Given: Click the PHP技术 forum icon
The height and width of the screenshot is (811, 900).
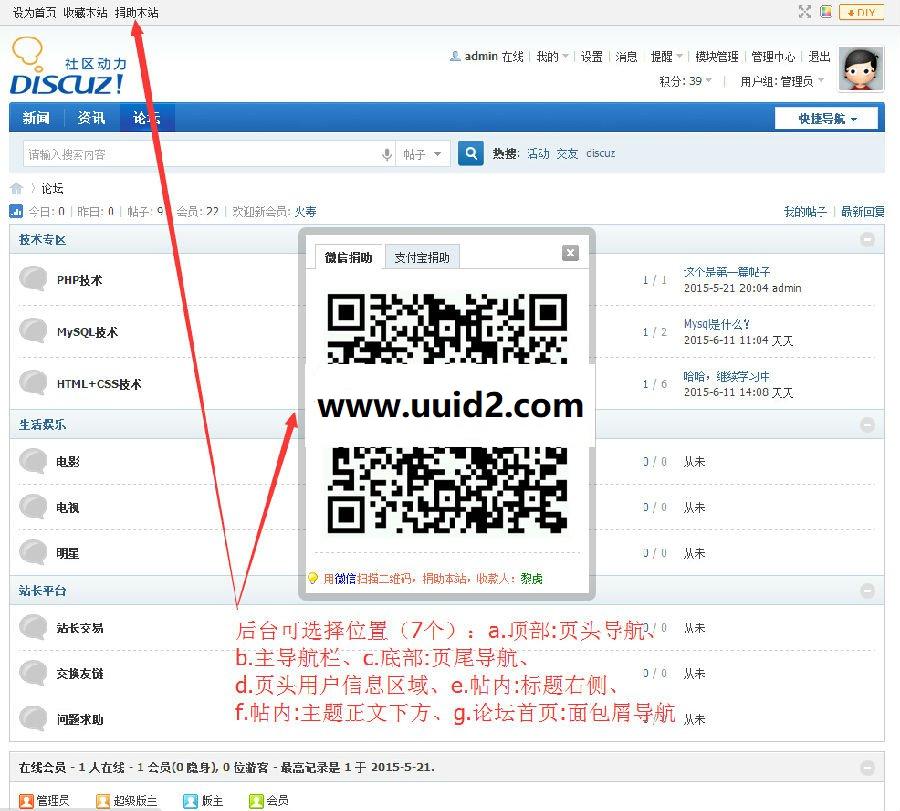Looking at the screenshot, I should coord(31,278).
